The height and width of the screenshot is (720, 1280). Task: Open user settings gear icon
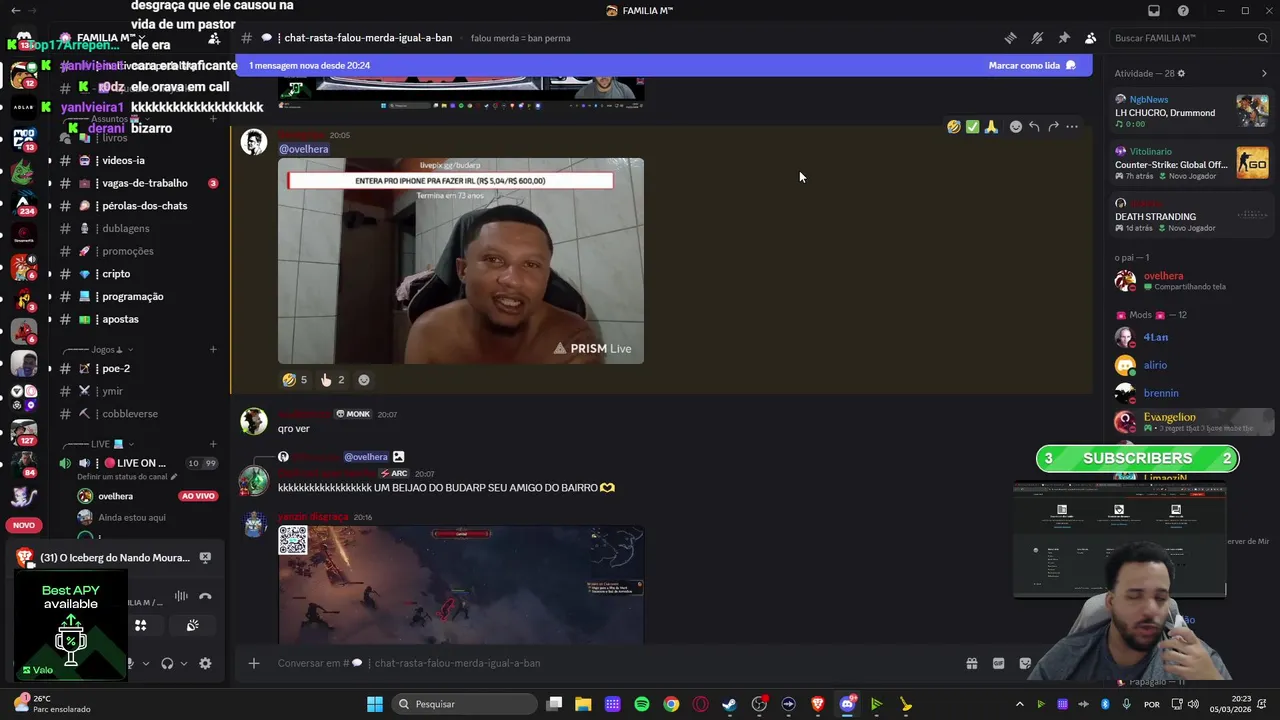tap(205, 663)
